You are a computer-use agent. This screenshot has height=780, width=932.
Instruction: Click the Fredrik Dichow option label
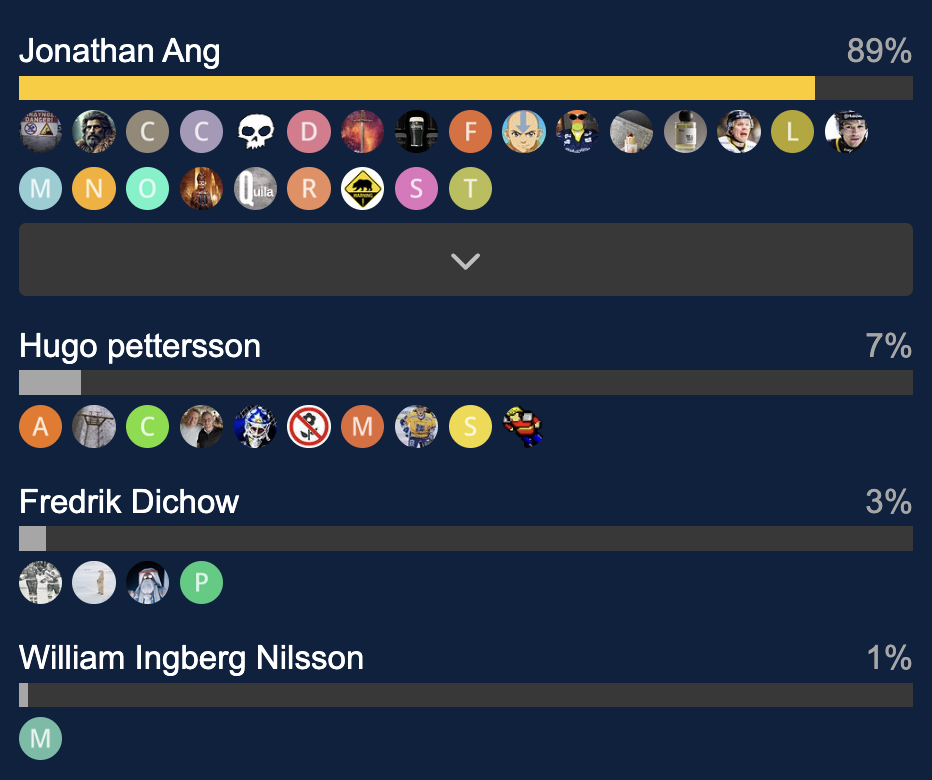click(x=129, y=501)
